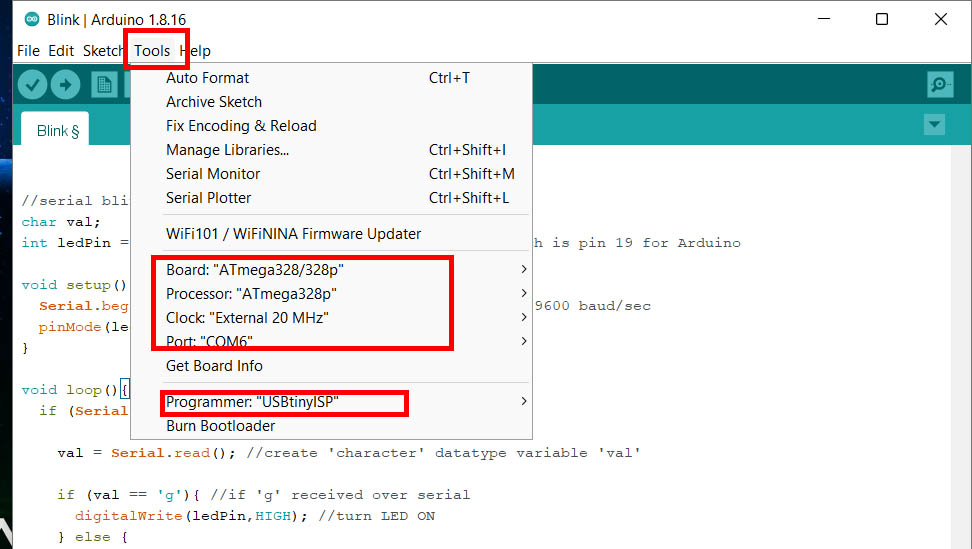The height and width of the screenshot is (549, 972).
Task: Select Clock: "External 20 MHz" entry
Action: tap(332, 318)
